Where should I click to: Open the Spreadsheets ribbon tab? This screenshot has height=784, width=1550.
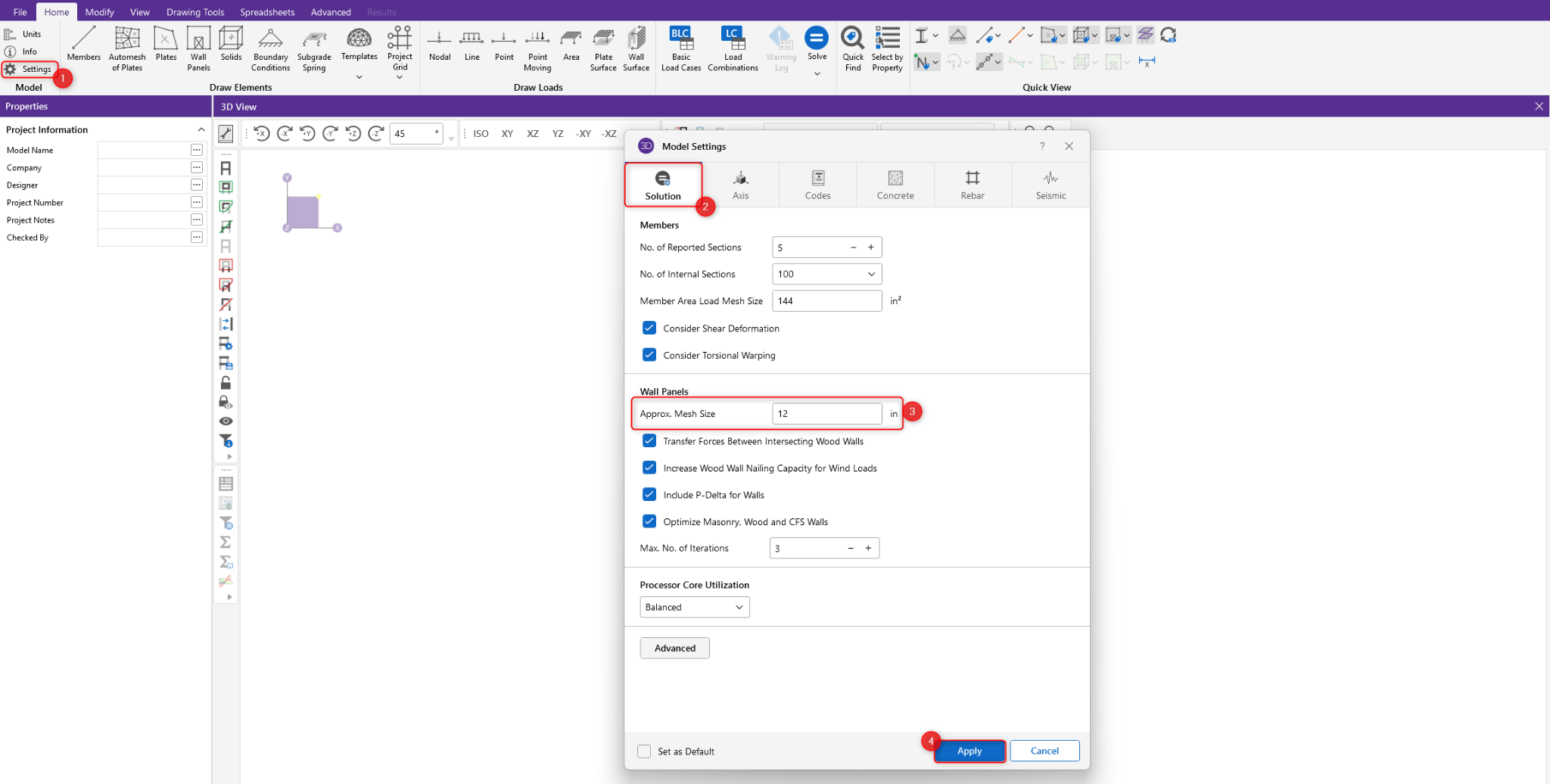click(x=267, y=12)
